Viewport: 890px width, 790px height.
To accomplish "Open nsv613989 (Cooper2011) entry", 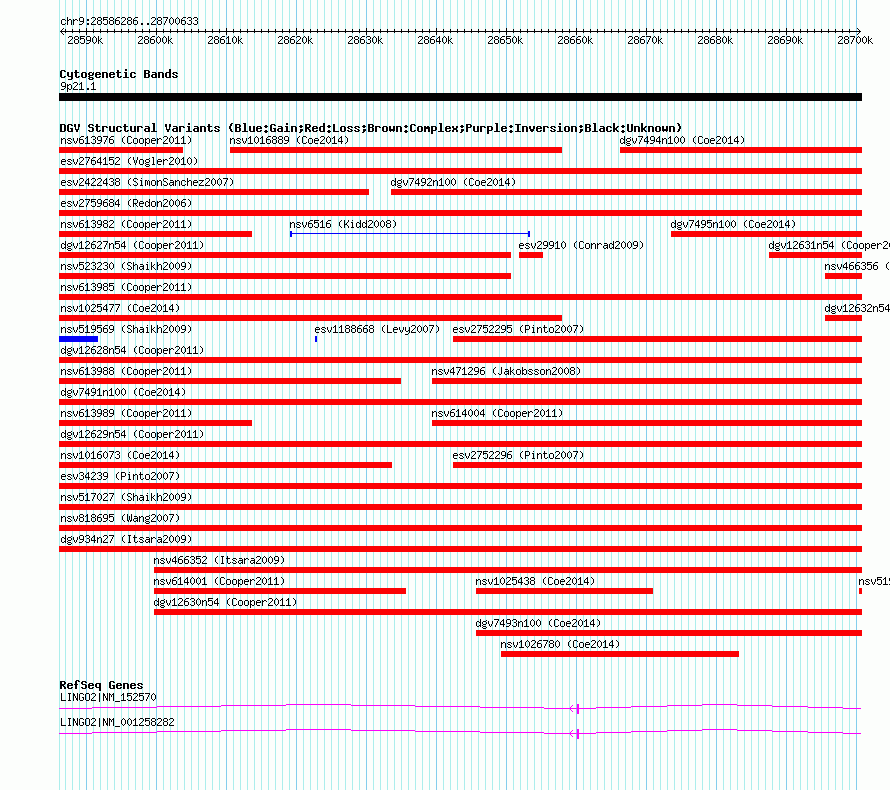I will tap(126, 413).
